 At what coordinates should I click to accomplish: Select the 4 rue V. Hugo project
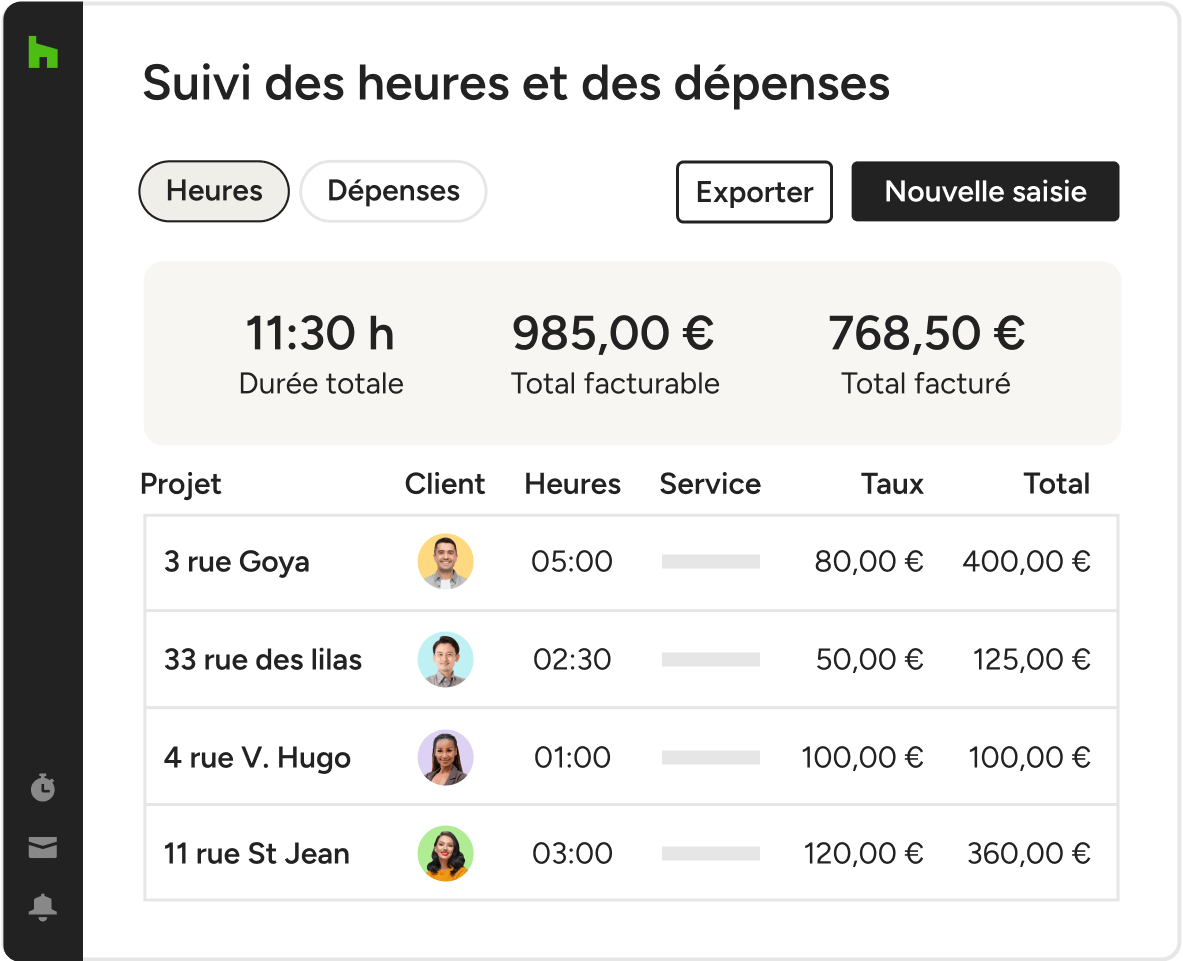point(257,758)
